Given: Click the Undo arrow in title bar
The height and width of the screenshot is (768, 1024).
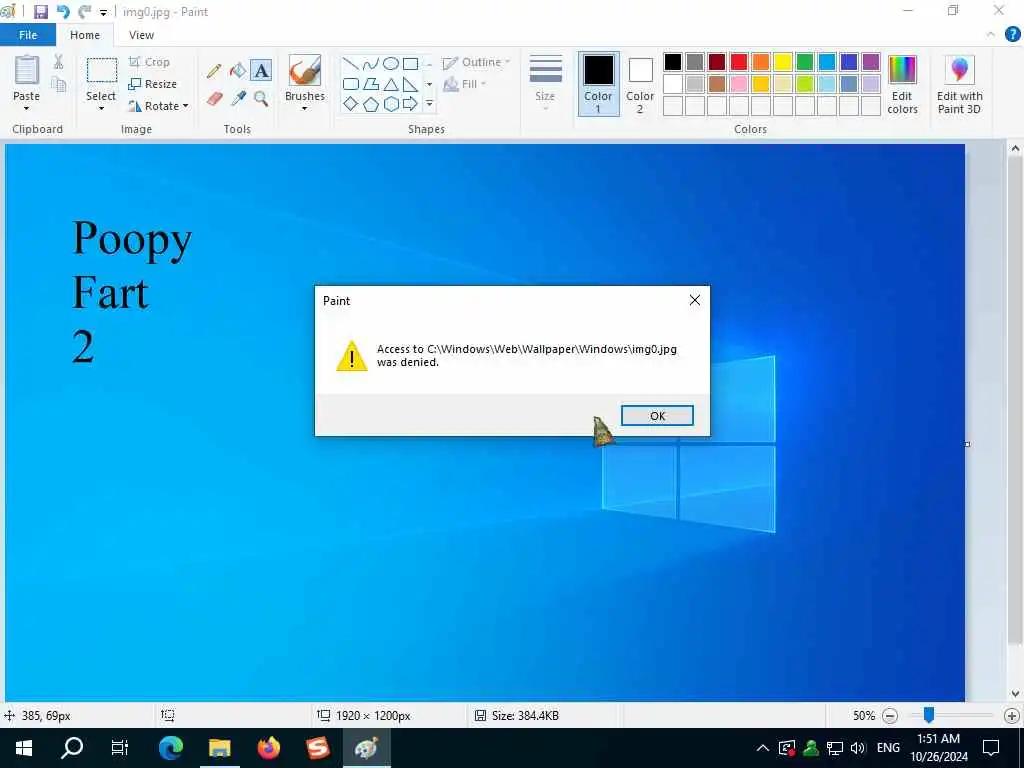Looking at the screenshot, I should coord(63,12).
